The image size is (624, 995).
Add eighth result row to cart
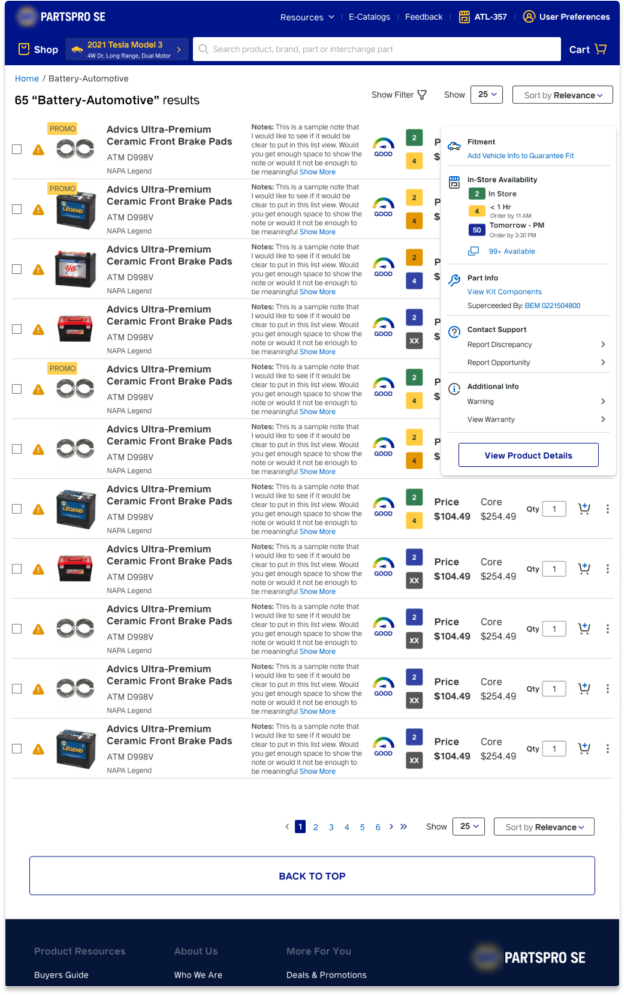[584, 569]
